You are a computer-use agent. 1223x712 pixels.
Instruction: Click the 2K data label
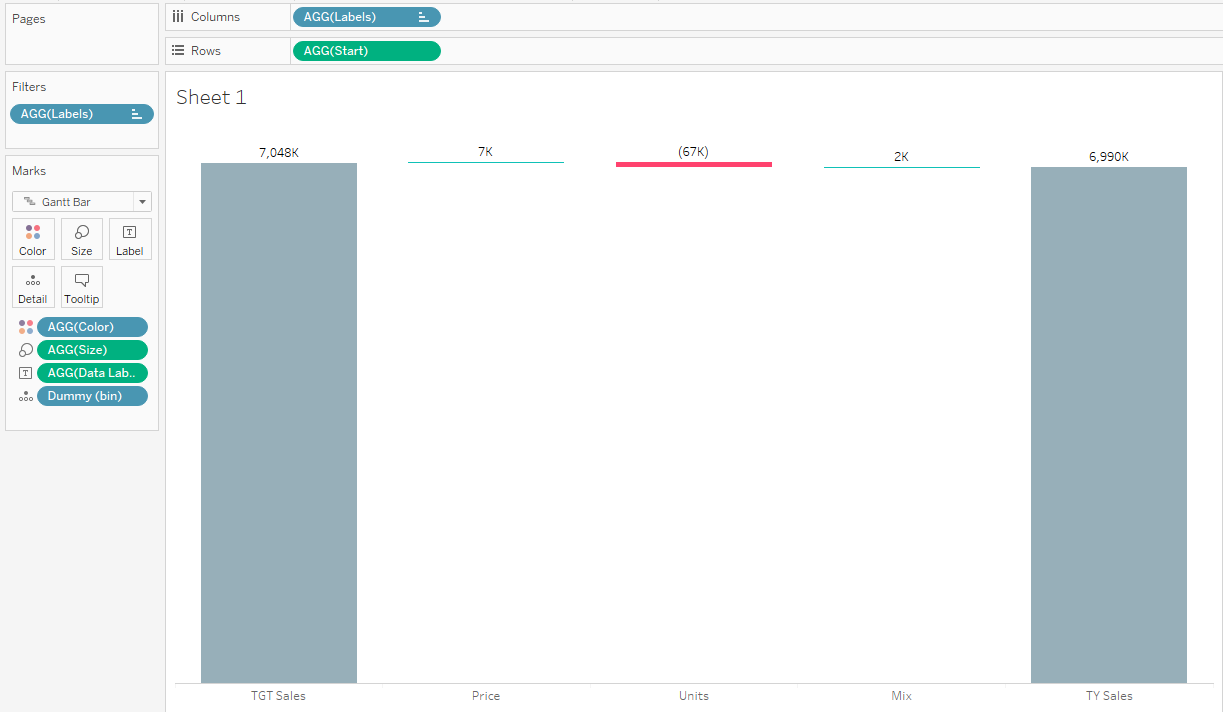coord(902,156)
